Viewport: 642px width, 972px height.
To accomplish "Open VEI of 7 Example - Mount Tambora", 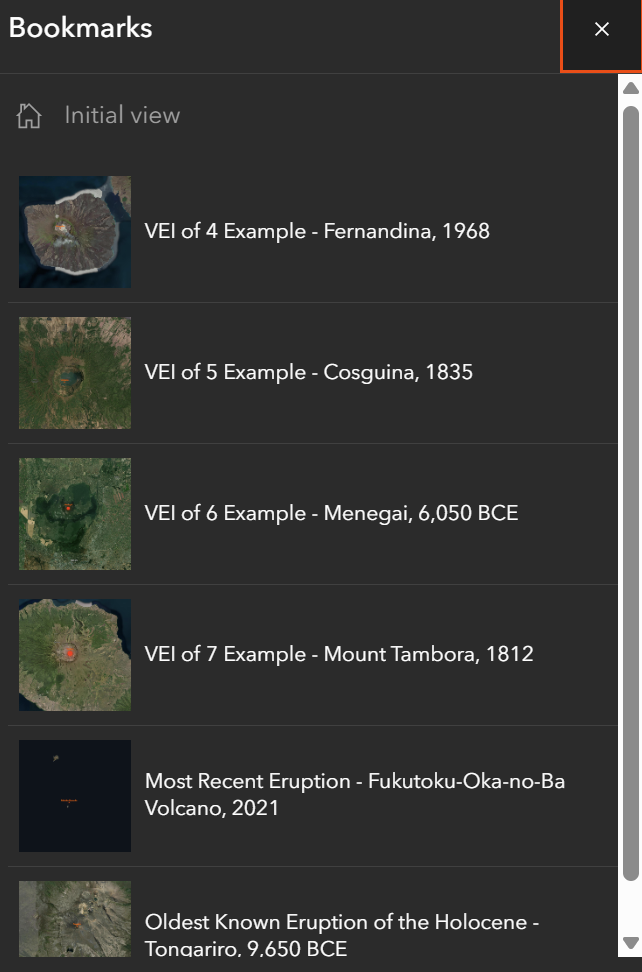I will pos(339,655).
